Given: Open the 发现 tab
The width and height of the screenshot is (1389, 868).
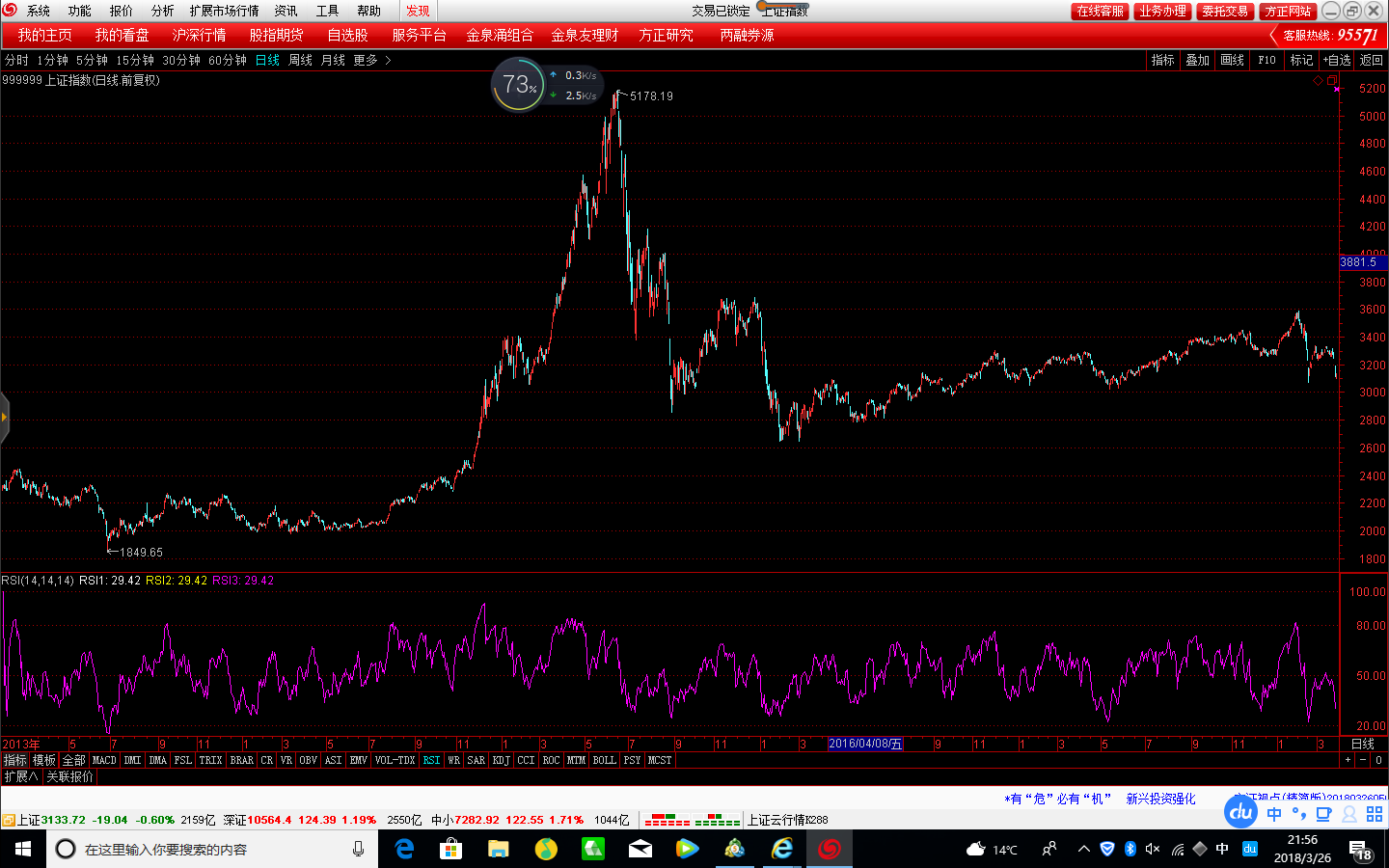Looking at the screenshot, I should [x=418, y=11].
